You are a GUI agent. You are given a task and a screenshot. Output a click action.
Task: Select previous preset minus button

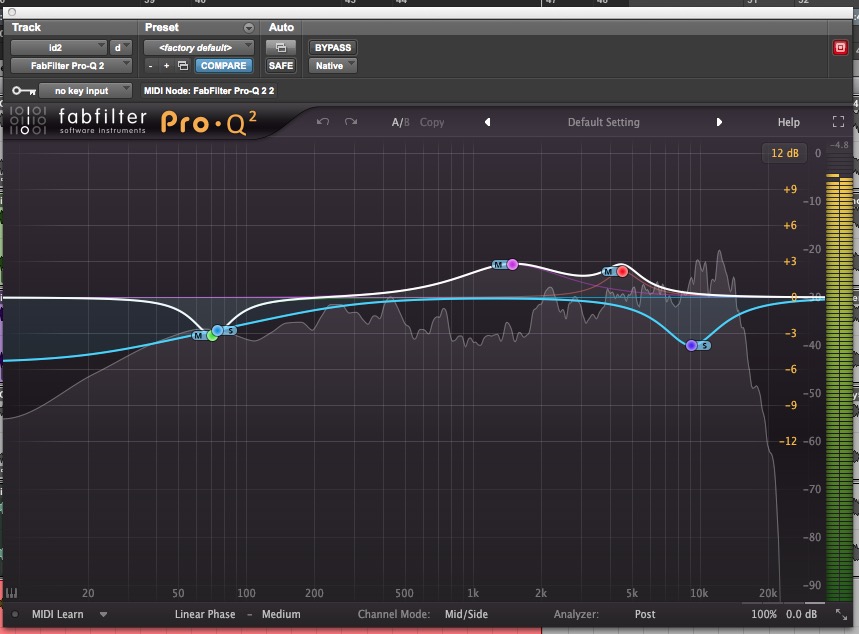point(150,66)
